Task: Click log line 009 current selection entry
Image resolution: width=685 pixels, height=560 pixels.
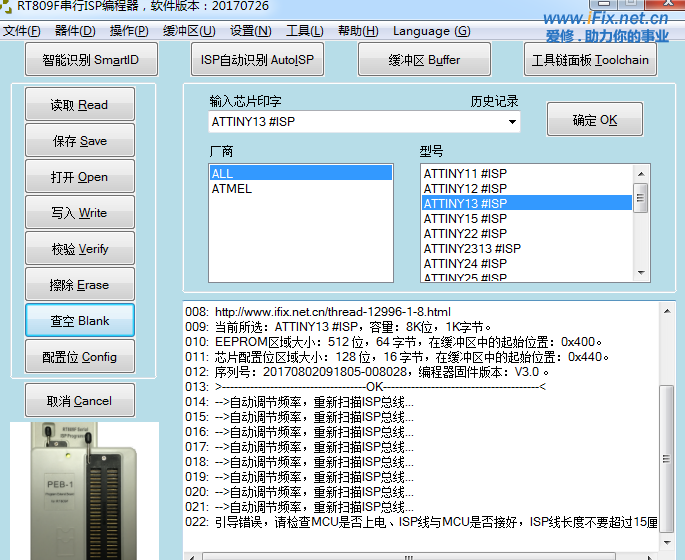Action: [x=338, y=326]
